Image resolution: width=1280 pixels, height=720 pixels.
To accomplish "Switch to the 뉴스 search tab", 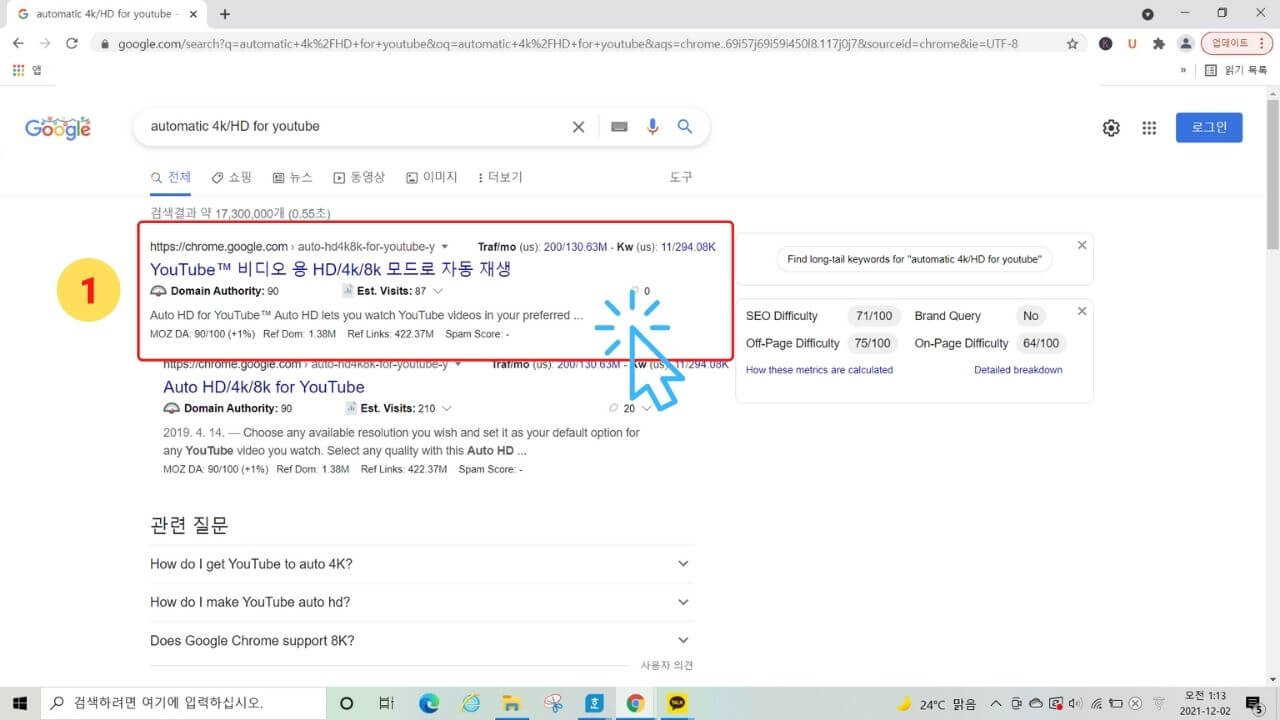I will [x=292, y=177].
